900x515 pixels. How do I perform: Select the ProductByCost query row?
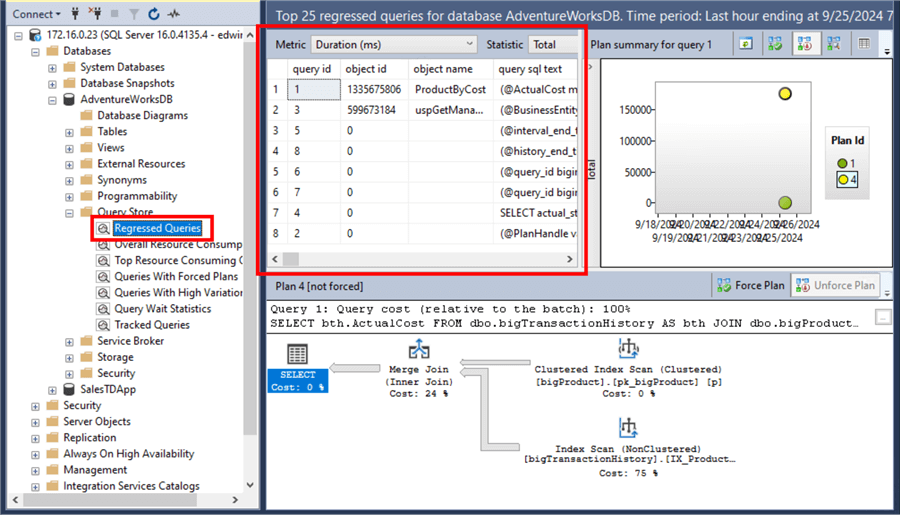pos(424,90)
